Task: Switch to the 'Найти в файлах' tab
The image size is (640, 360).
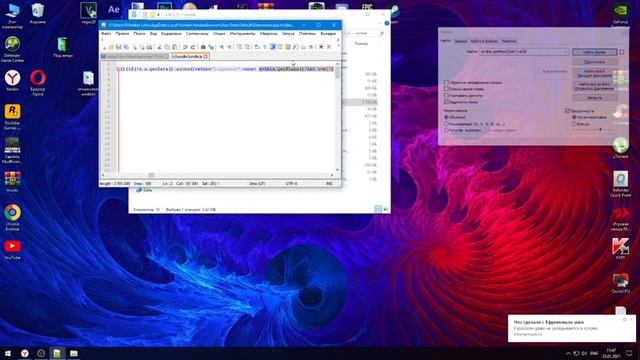Action: click(484, 41)
